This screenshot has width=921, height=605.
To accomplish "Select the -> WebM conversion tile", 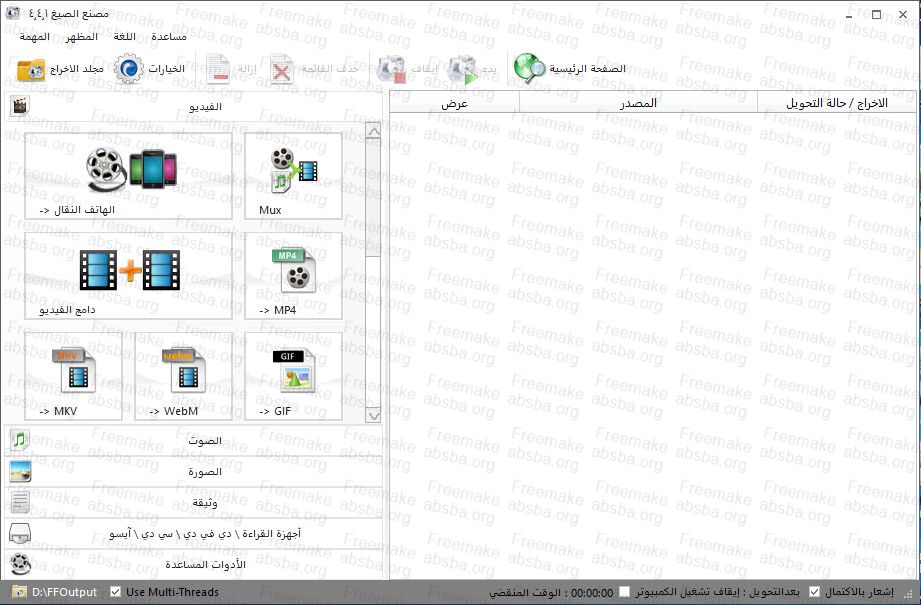I will click(183, 377).
